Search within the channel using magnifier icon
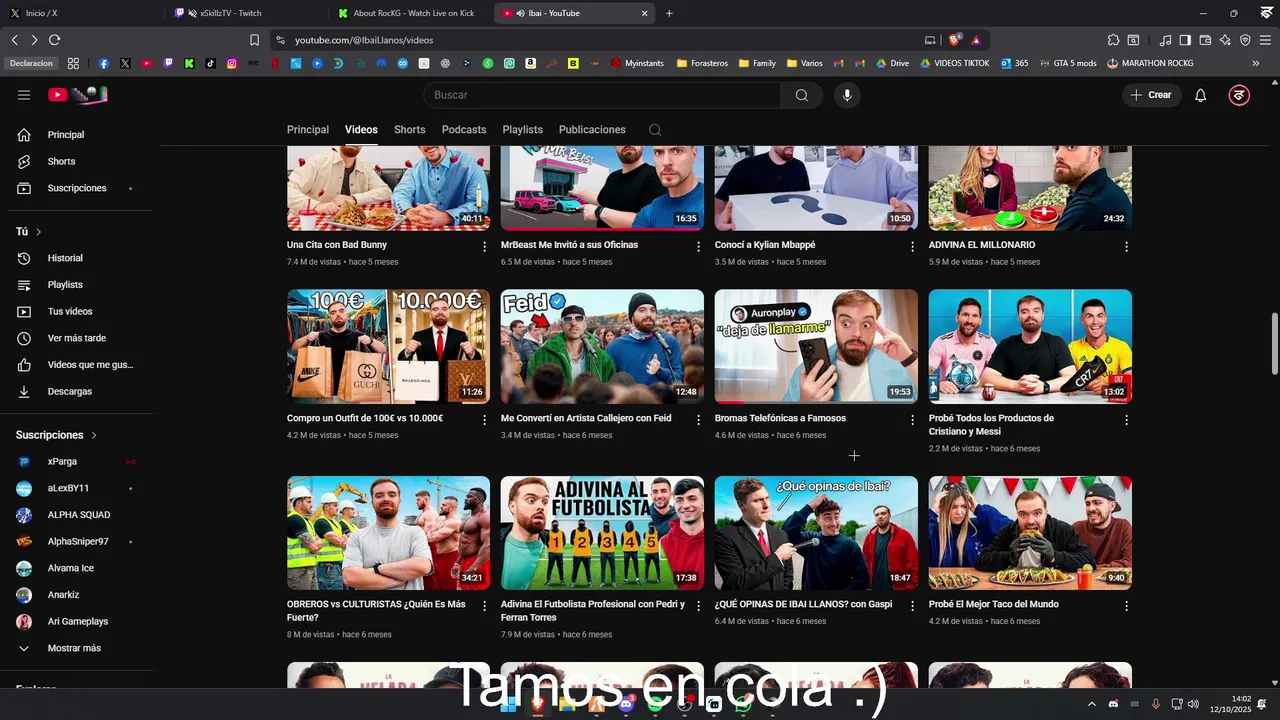1280x720 pixels. pos(655,130)
